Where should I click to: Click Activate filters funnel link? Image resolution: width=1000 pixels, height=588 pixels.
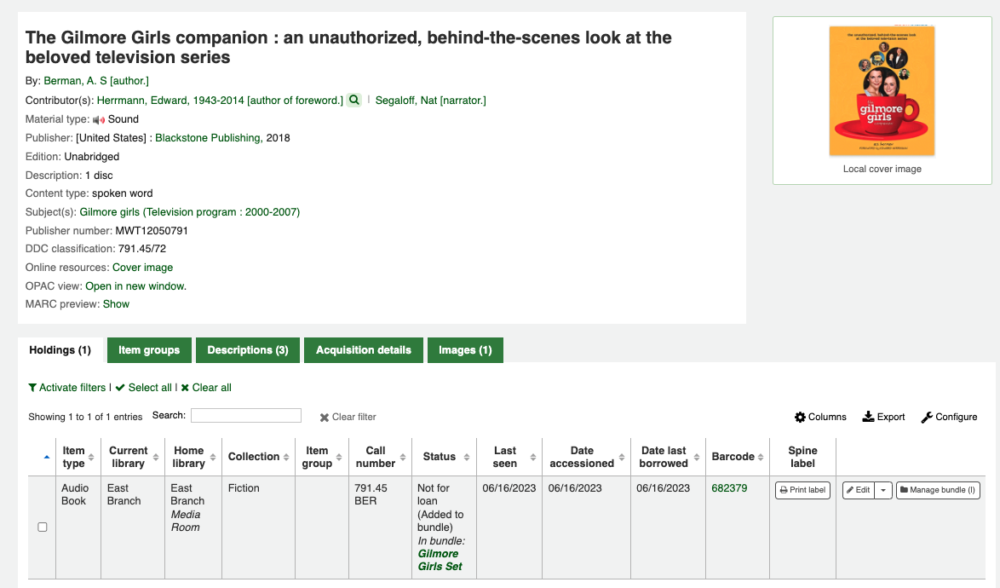coord(67,388)
